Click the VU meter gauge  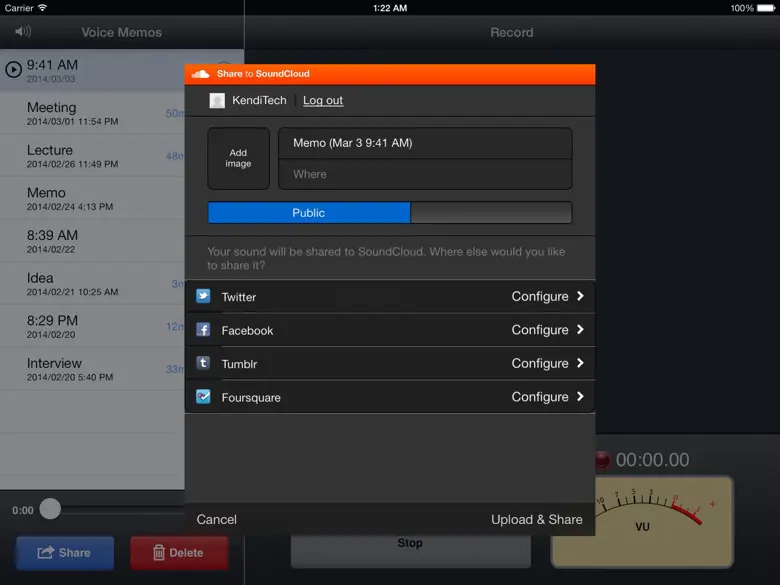pos(642,522)
